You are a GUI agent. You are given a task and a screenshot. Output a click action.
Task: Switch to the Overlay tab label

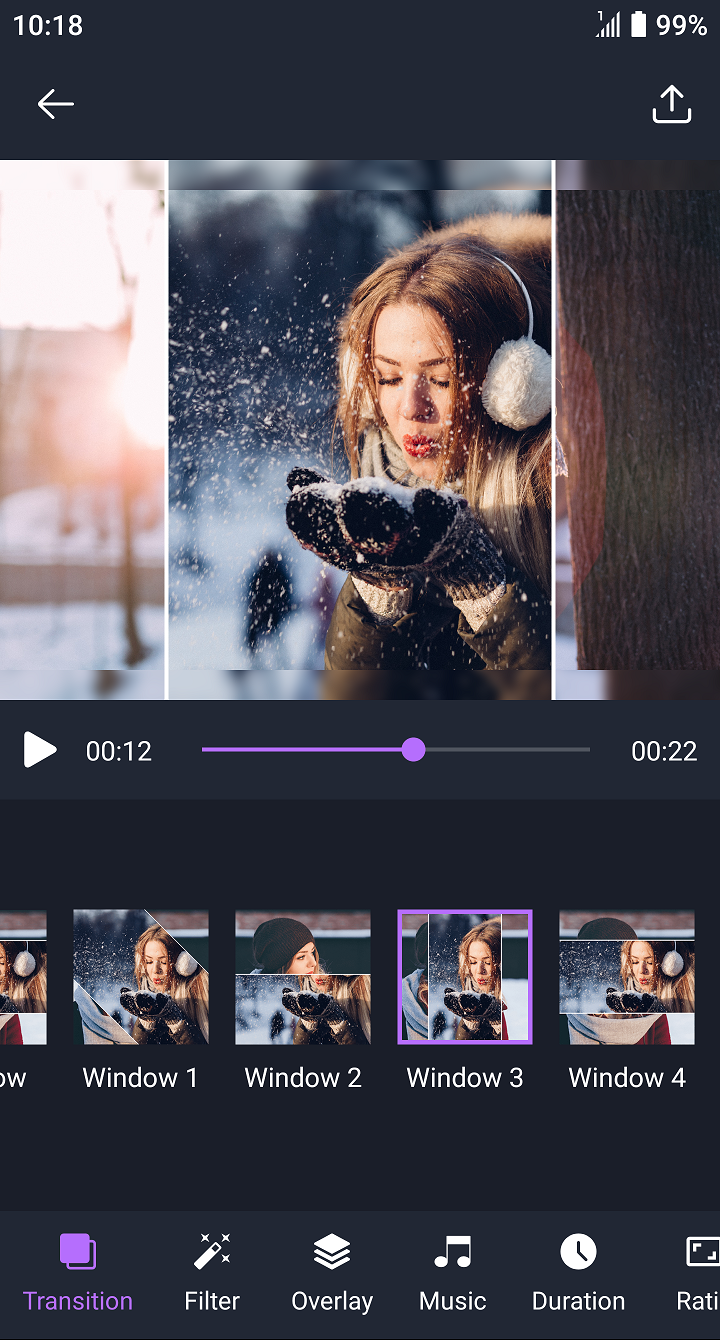(x=332, y=1301)
